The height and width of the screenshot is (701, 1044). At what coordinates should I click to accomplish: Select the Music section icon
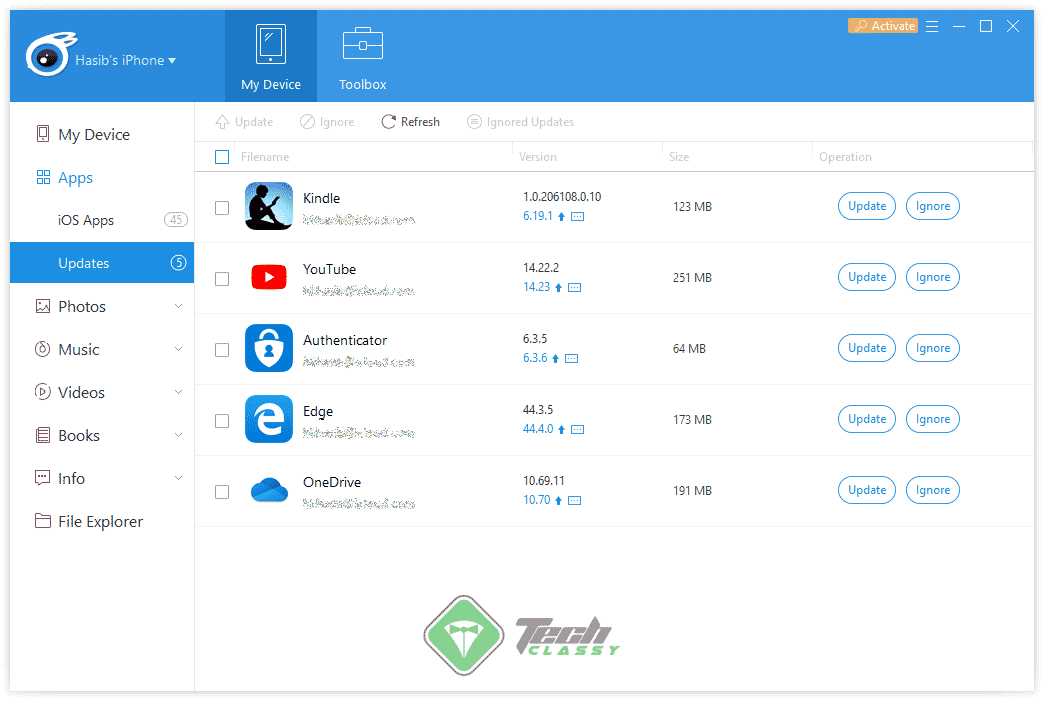coord(42,349)
